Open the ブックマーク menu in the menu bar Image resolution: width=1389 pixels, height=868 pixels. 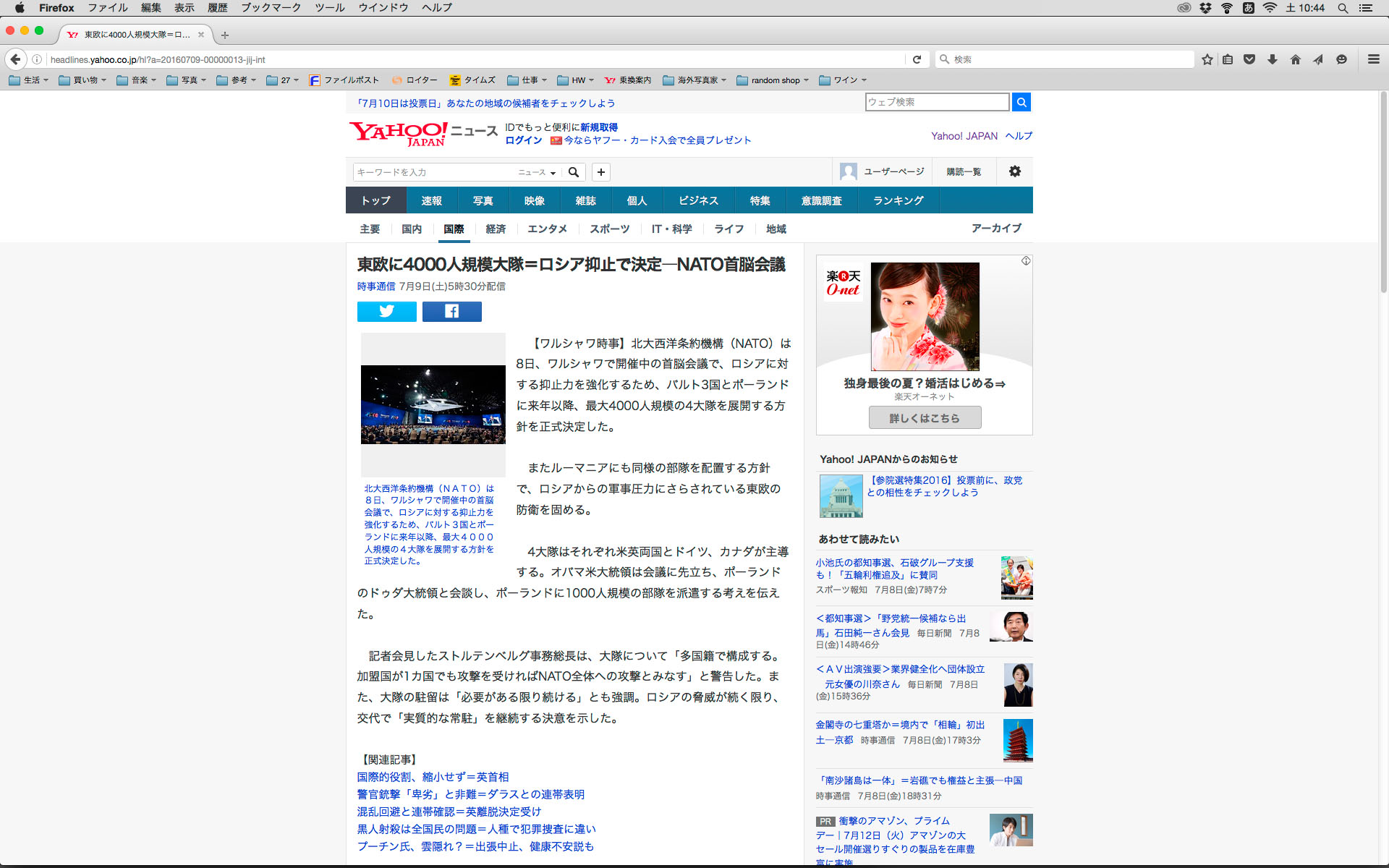pos(271,7)
